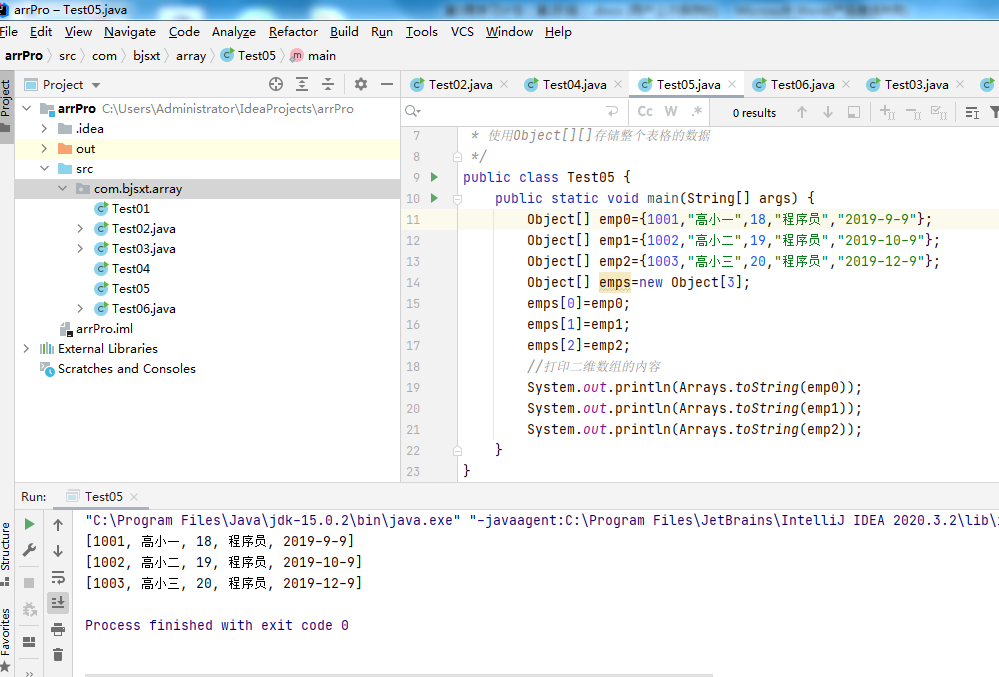Expand Test02.java in Project tree
Image resolution: width=999 pixels, height=677 pixels.
80,229
